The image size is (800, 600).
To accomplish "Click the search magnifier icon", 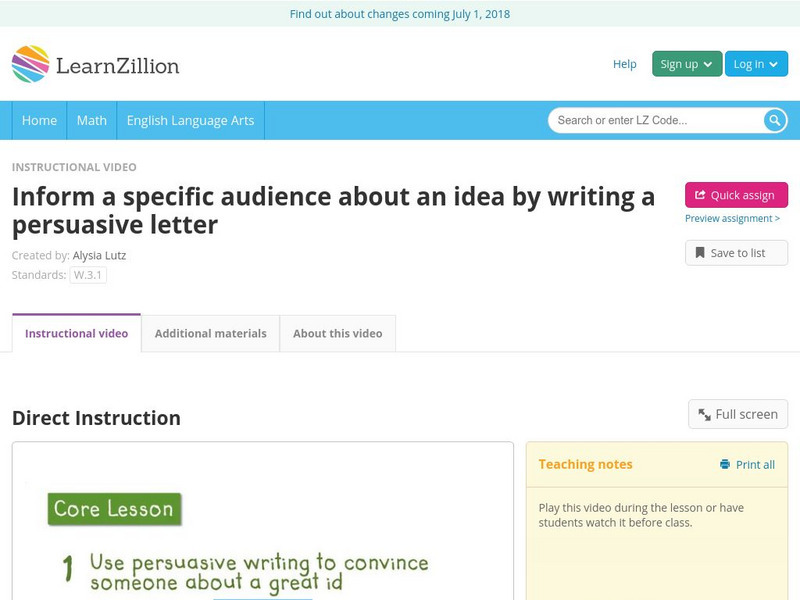I will pyautogui.click(x=775, y=120).
